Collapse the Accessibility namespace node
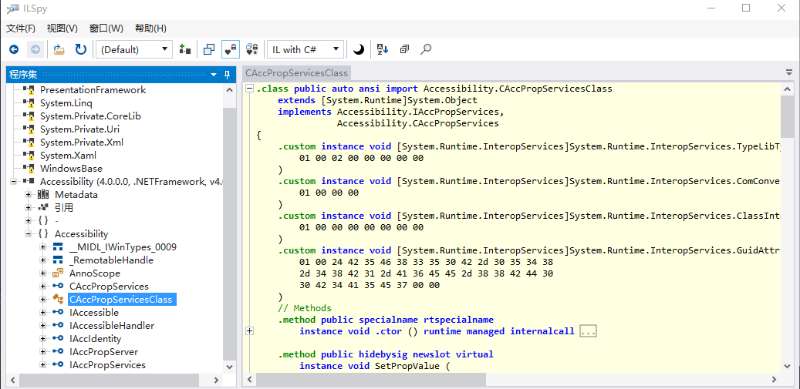Image resolution: width=800 pixels, height=389 pixels. coord(29,234)
